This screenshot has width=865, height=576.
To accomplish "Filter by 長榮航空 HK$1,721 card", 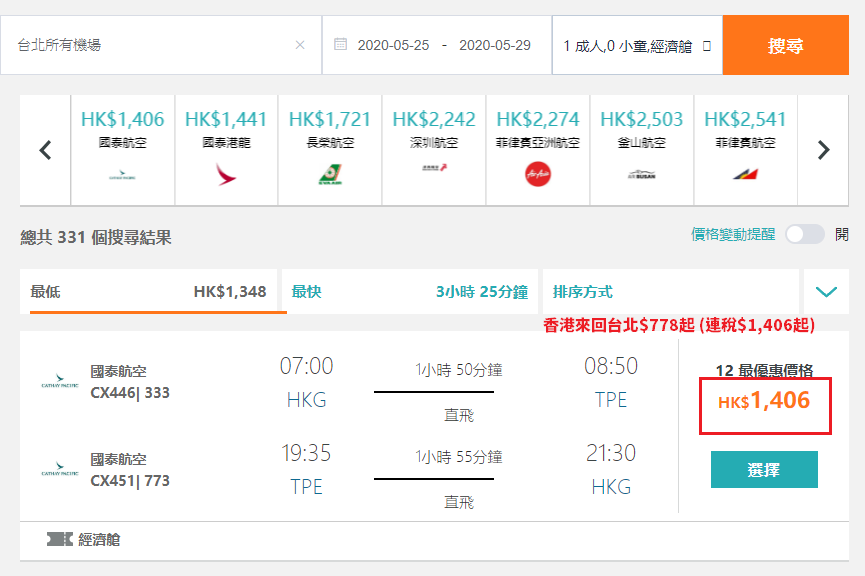I will [330, 150].
